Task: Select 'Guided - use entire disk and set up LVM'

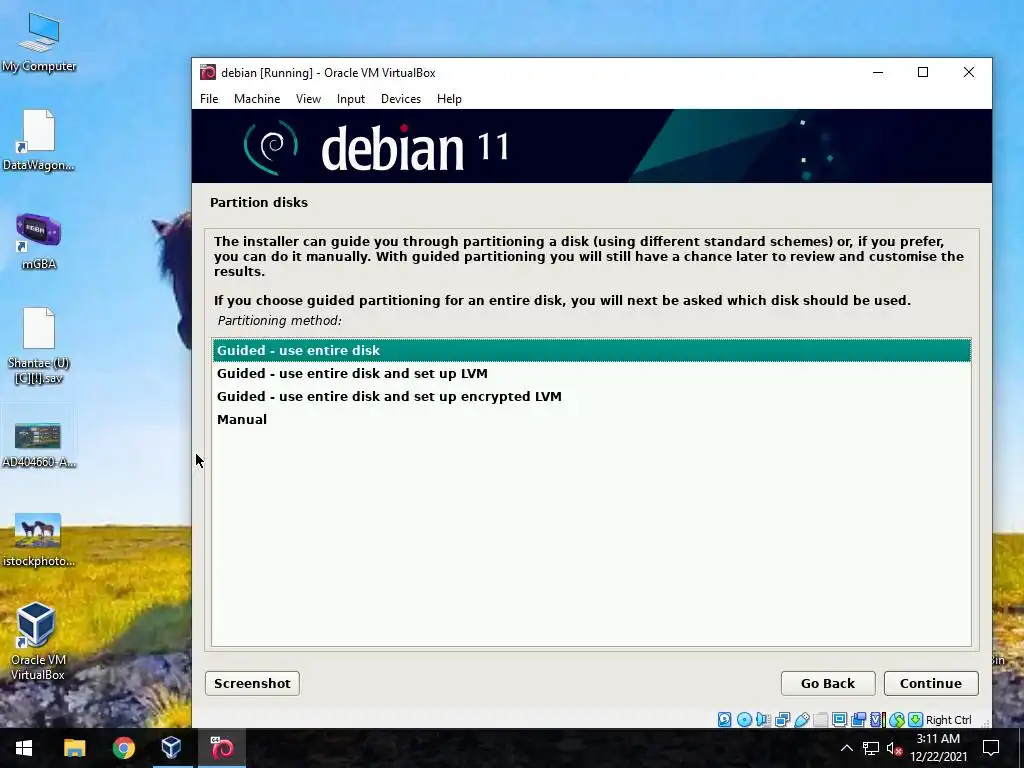Action: pos(592,374)
